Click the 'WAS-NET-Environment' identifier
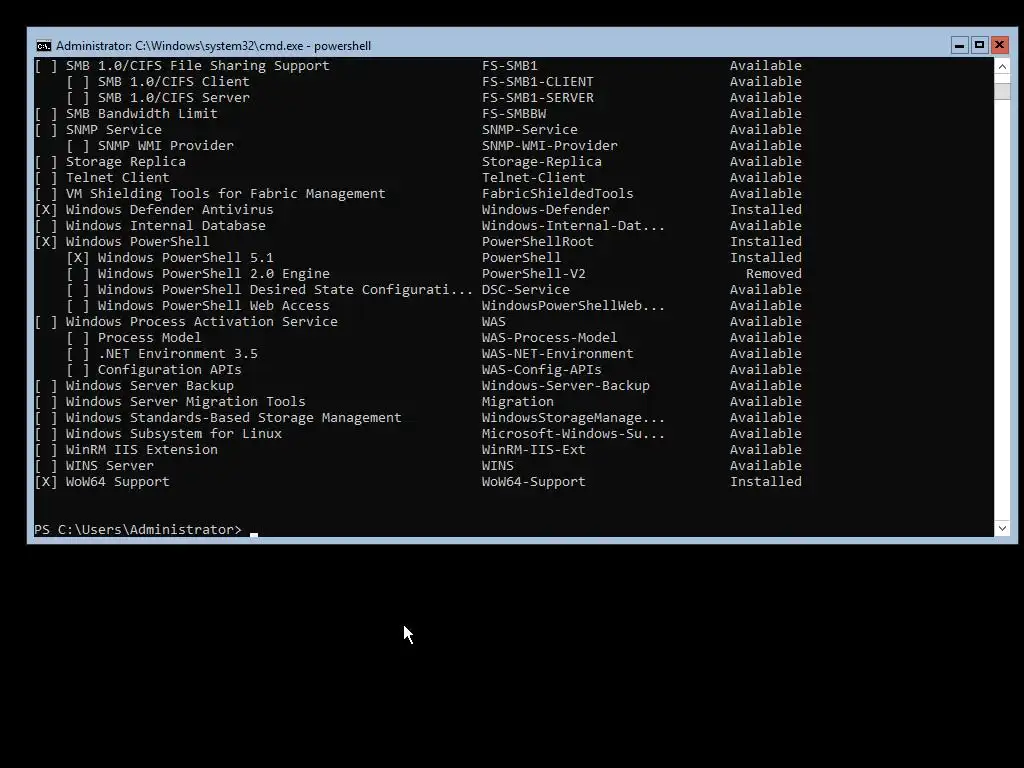This screenshot has width=1024, height=768. (x=558, y=353)
